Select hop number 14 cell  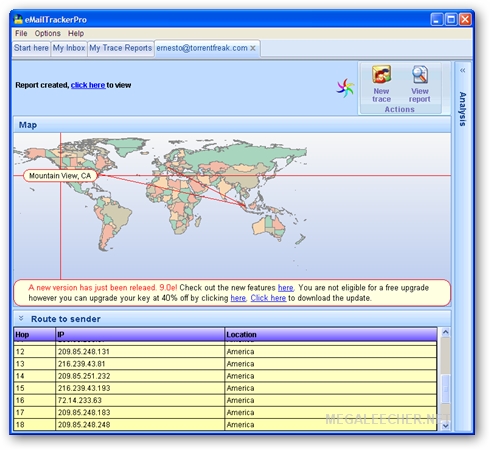[34, 376]
